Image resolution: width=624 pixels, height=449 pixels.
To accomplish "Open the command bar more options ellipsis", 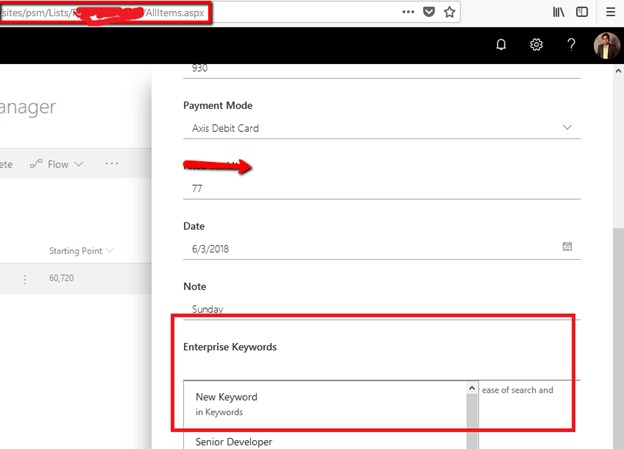I will (x=112, y=164).
